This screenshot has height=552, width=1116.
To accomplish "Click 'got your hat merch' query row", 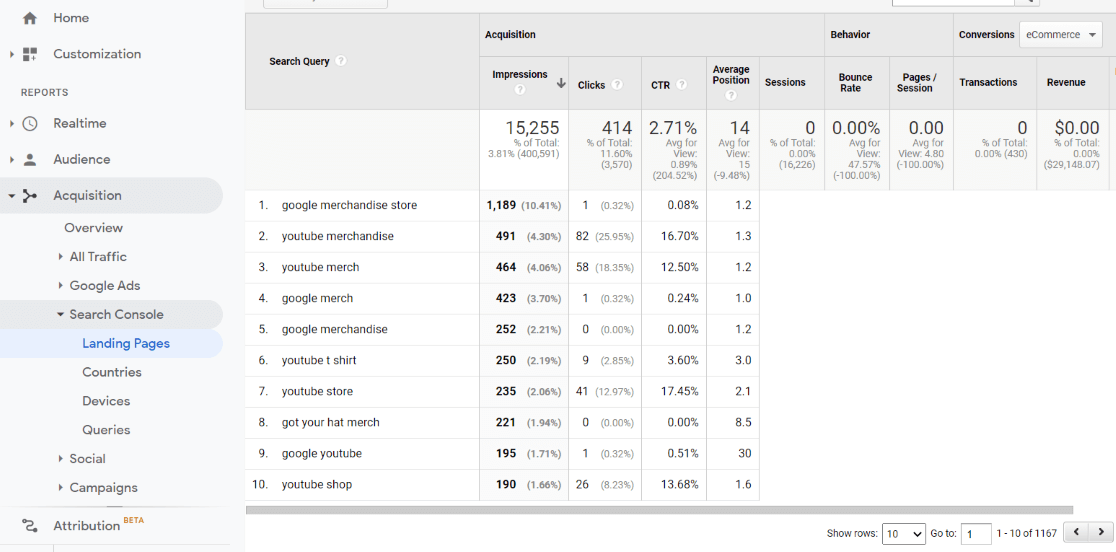I will tap(330, 423).
